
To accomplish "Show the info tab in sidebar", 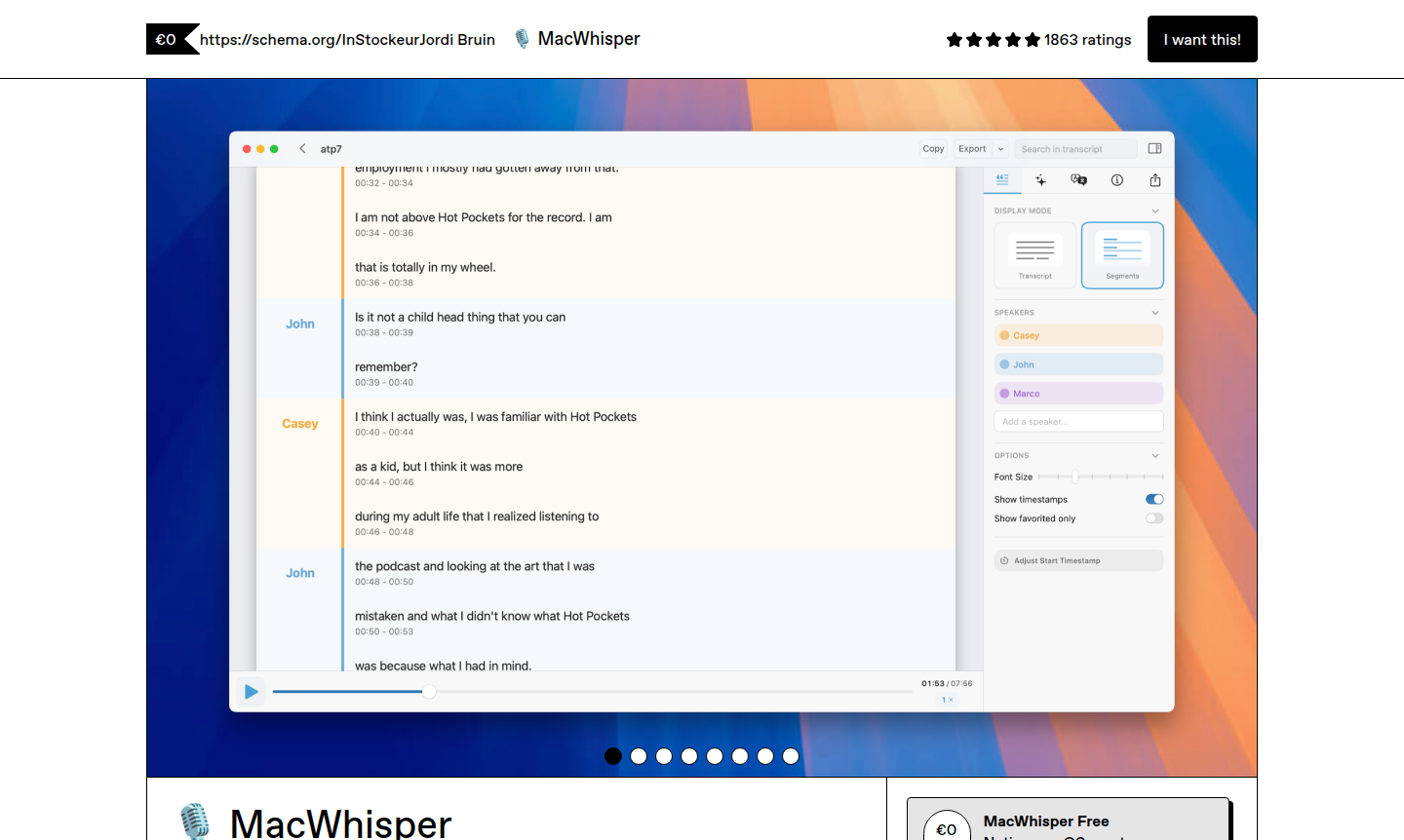I will [1117, 180].
